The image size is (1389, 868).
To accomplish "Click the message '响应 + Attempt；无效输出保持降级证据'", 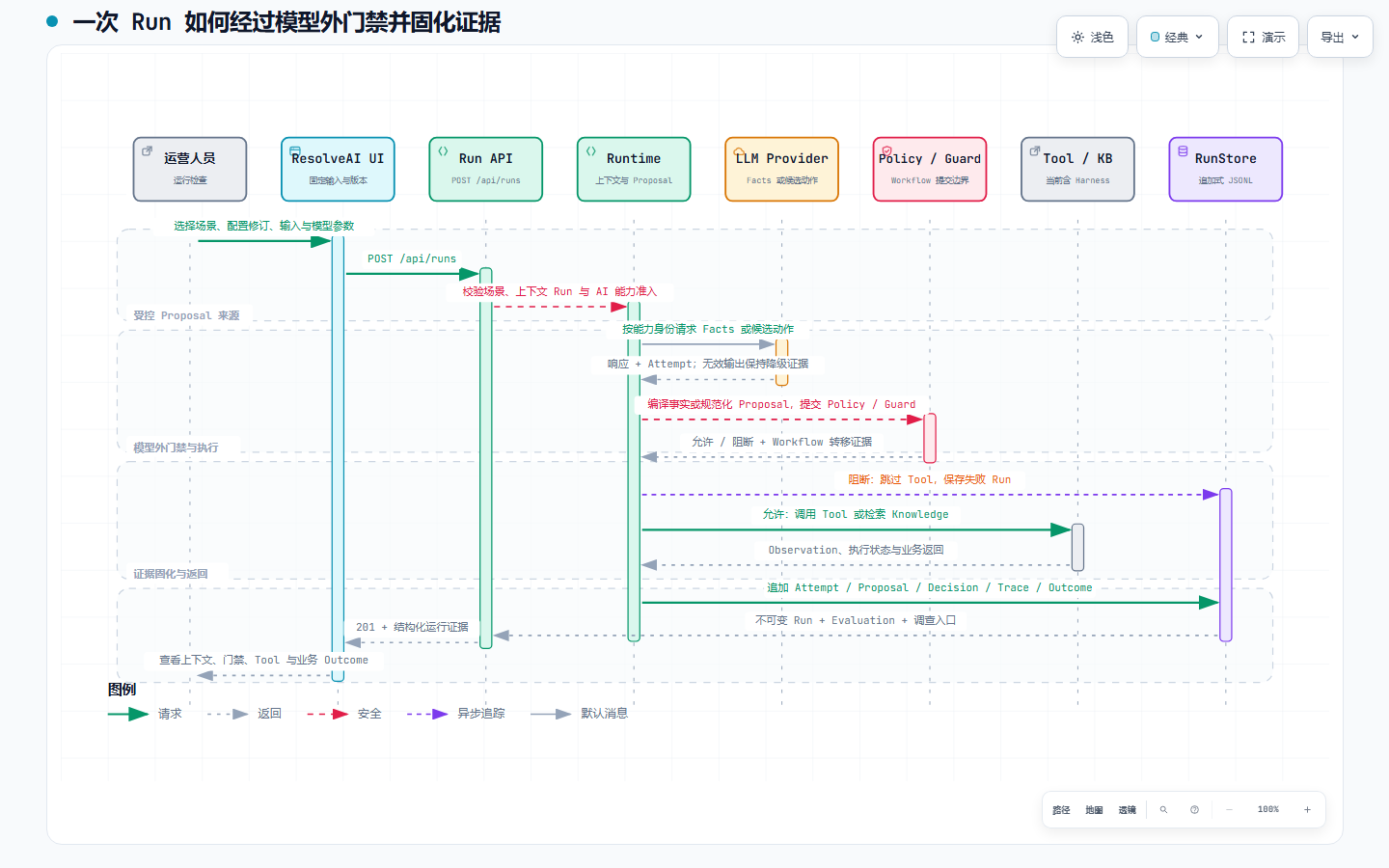I will click(x=708, y=364).
